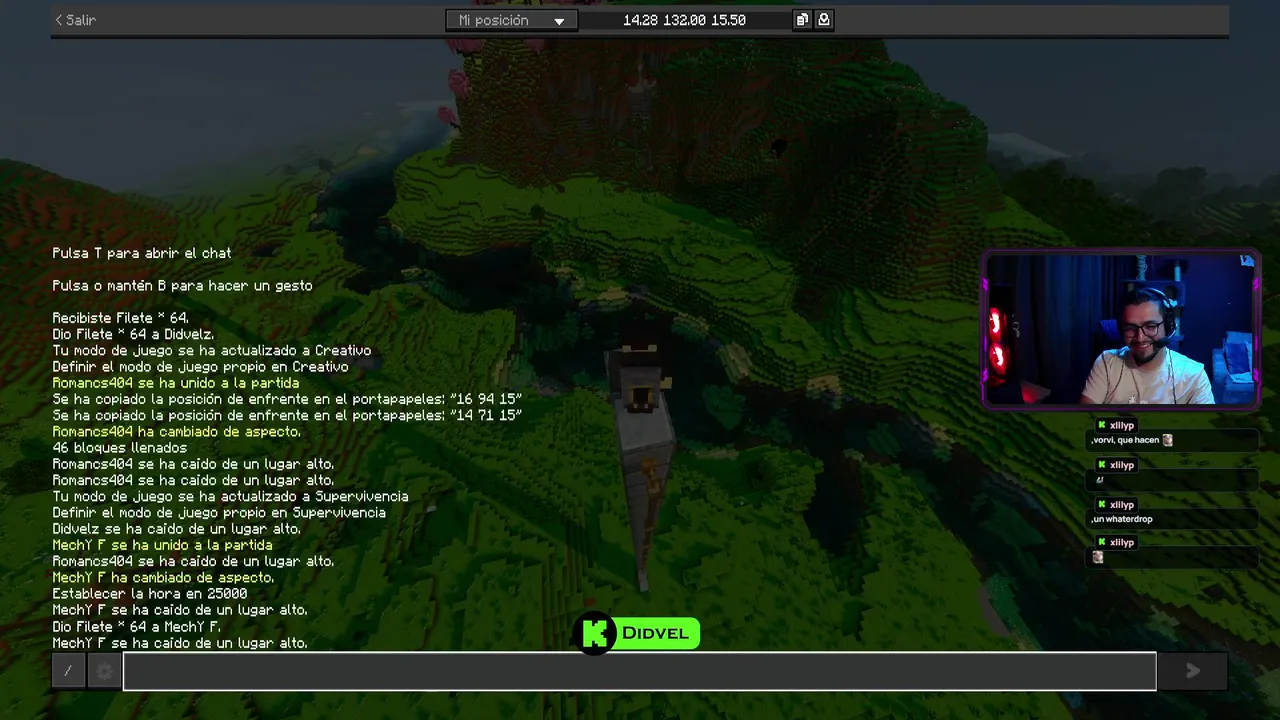Click the send message arrow button
The width and height of the screenshot is (1280, 720).
point(1193,671)
